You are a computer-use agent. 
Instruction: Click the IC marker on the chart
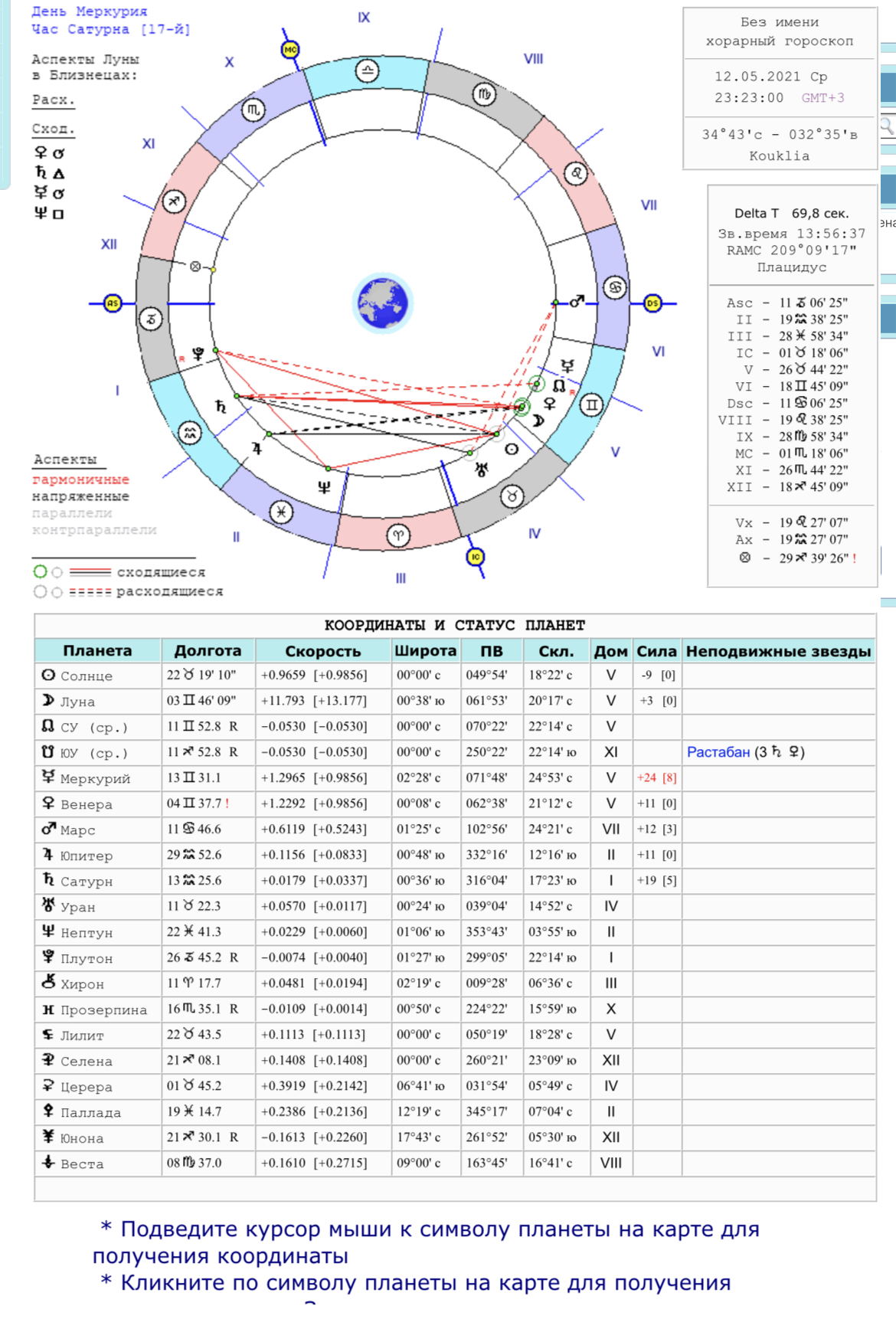476,557
